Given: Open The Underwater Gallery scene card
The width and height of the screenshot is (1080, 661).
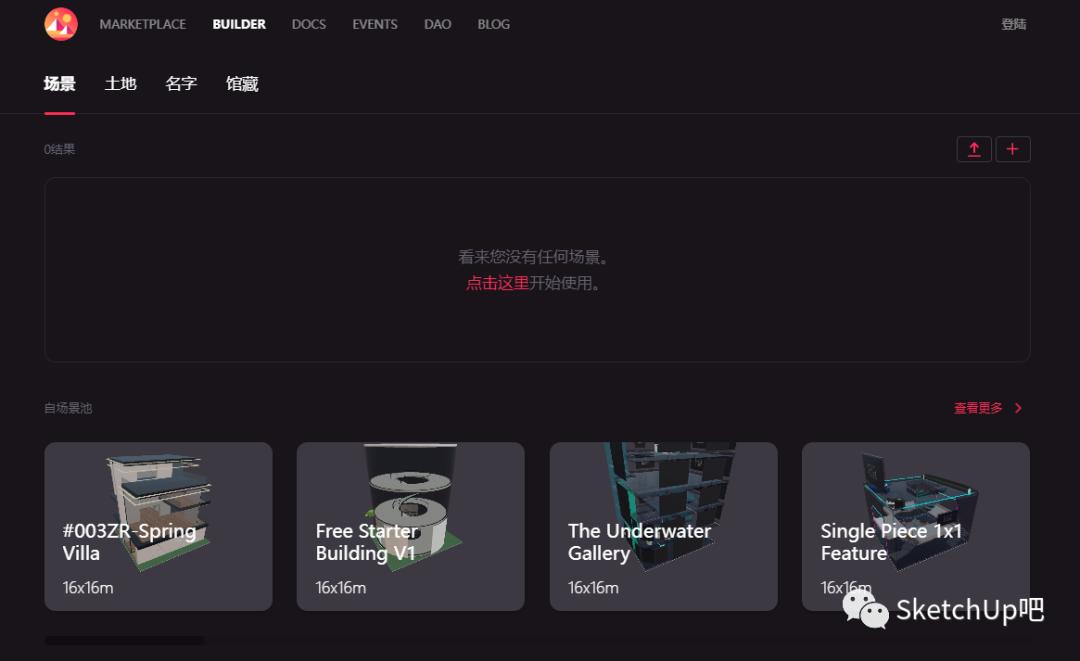Looking at the screenshot, I should pos(663,526).
